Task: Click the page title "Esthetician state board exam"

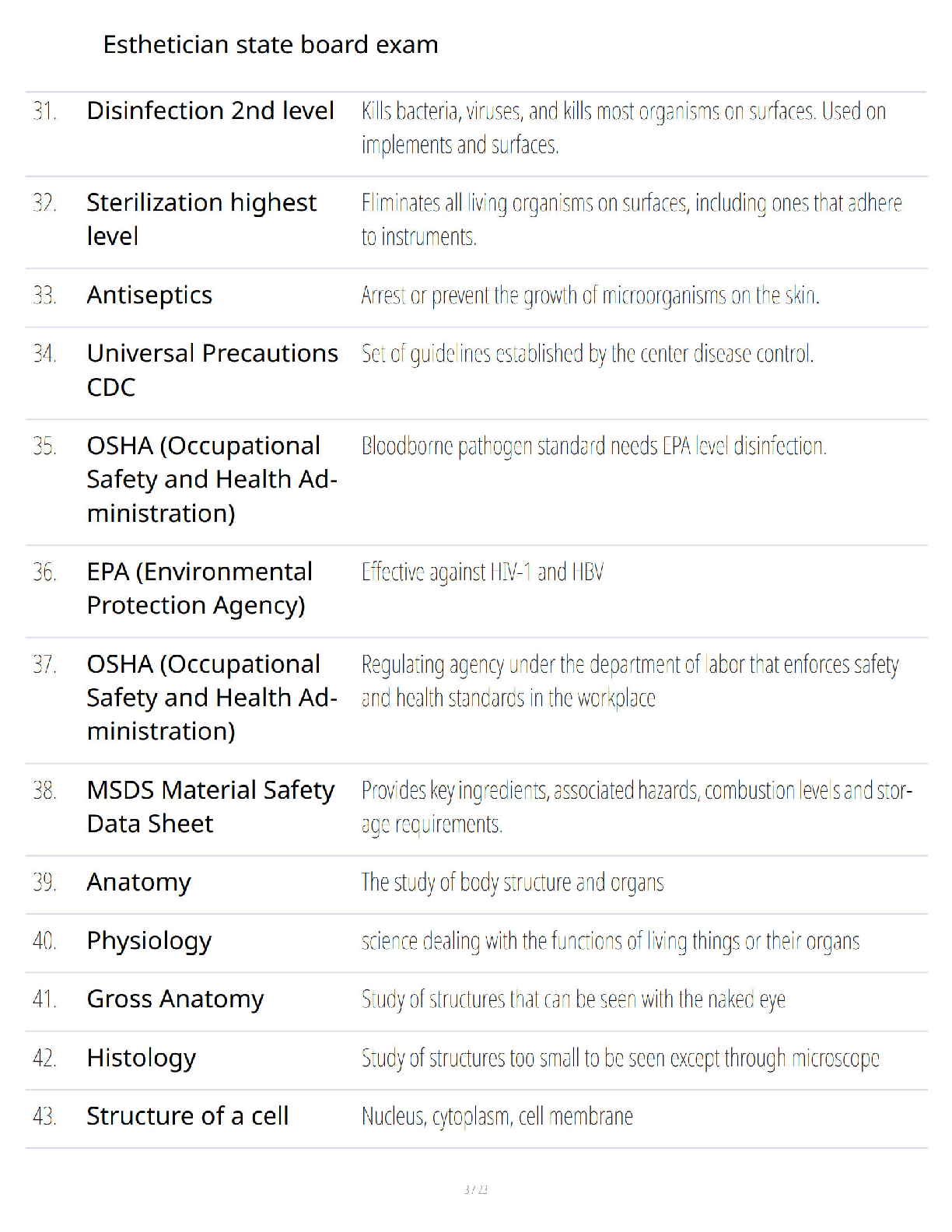Action: click(x=271, y=44)
